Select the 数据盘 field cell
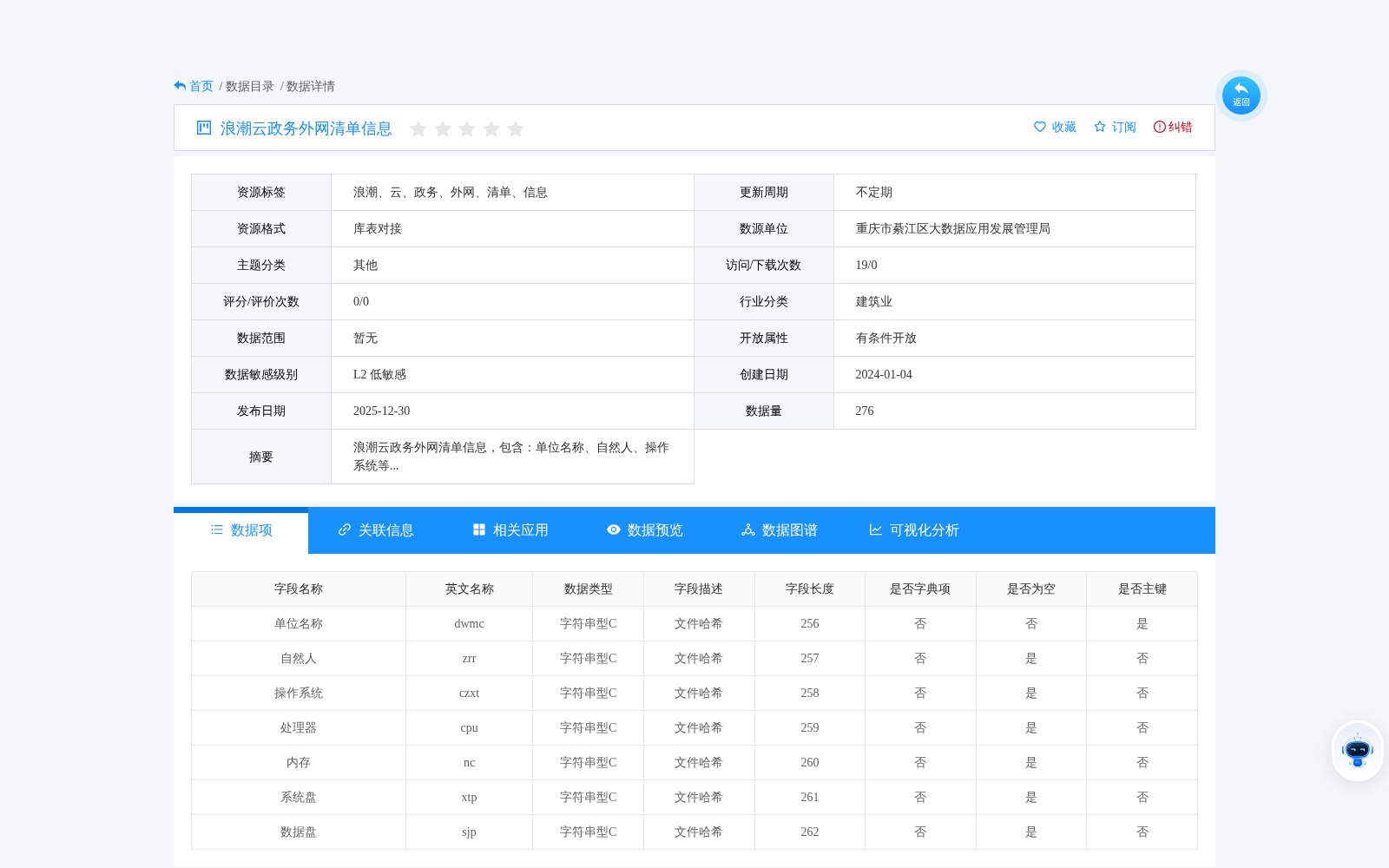 (x=299, y=832)
